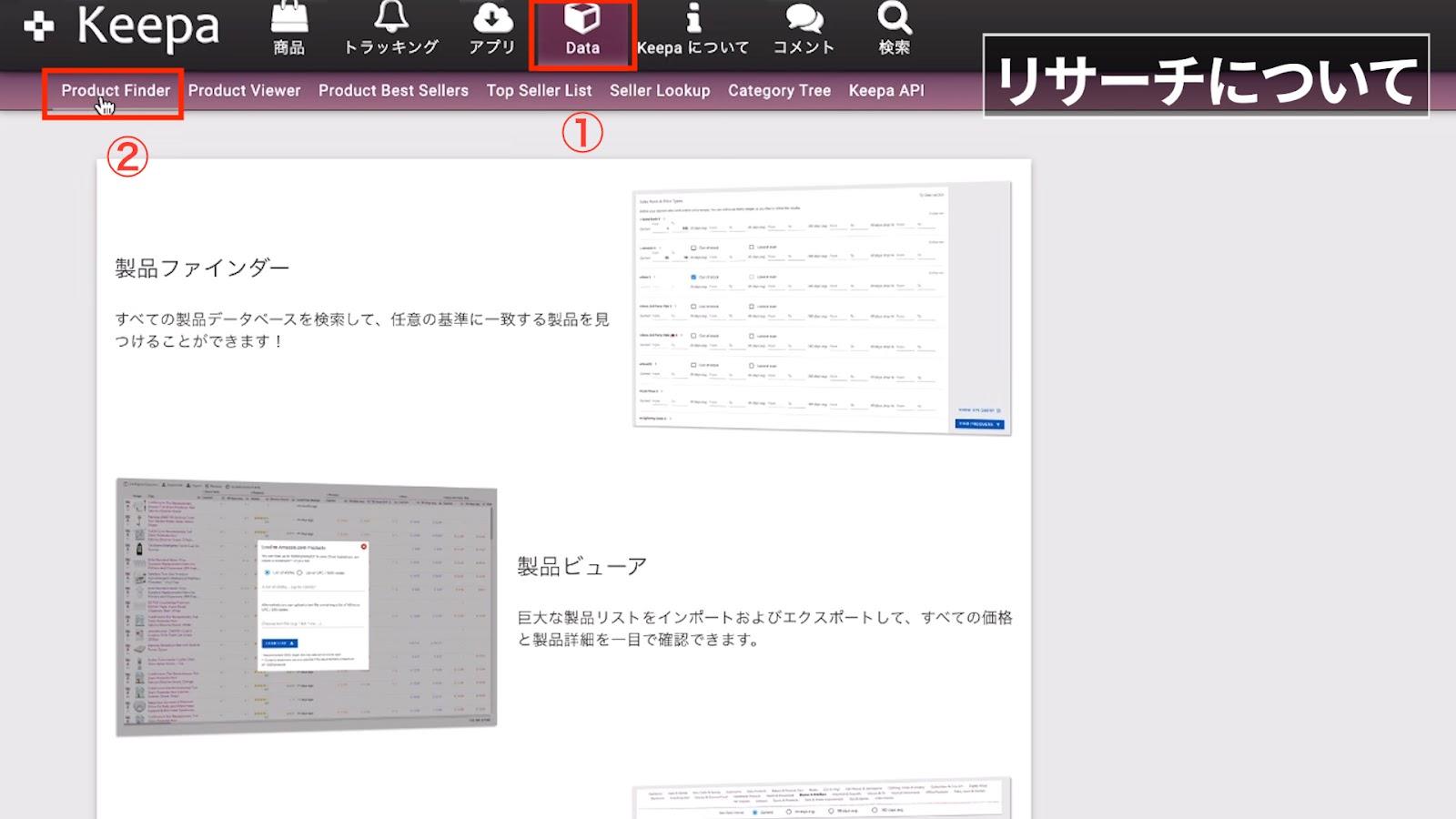The width and height of the screenshot is (1456, 819).
Task: Open the 商品 shopping bag icon
Action: click(x=289, y=18)
